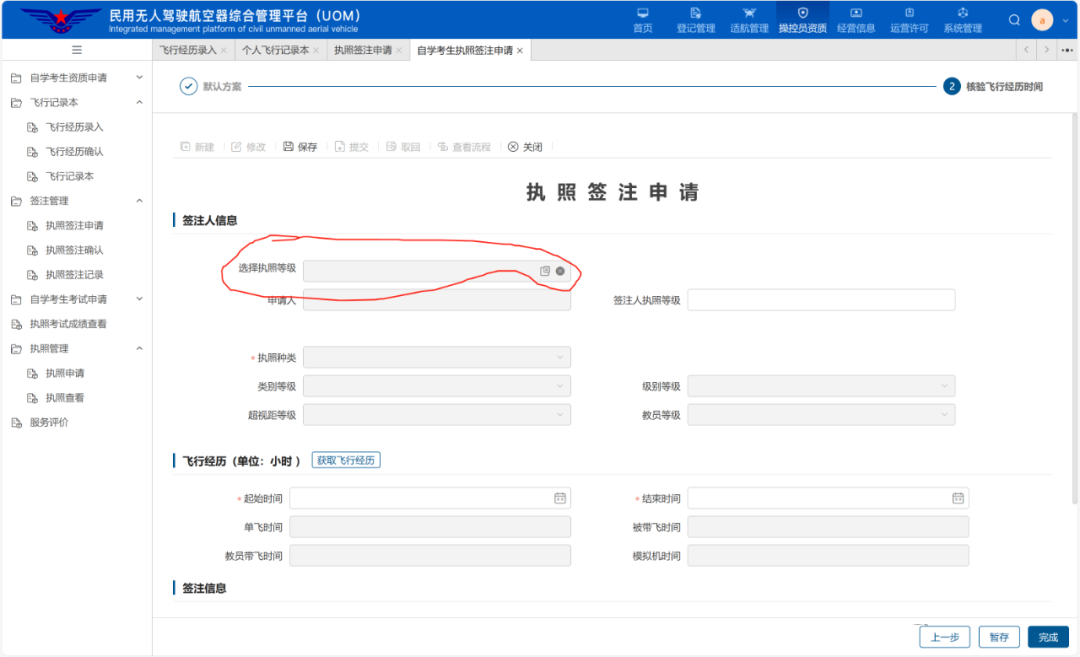The image size is (1080, 657).
Task: Close the 飞行经历录入 tab
Action: pyautogui.click(x=224, y=50)
